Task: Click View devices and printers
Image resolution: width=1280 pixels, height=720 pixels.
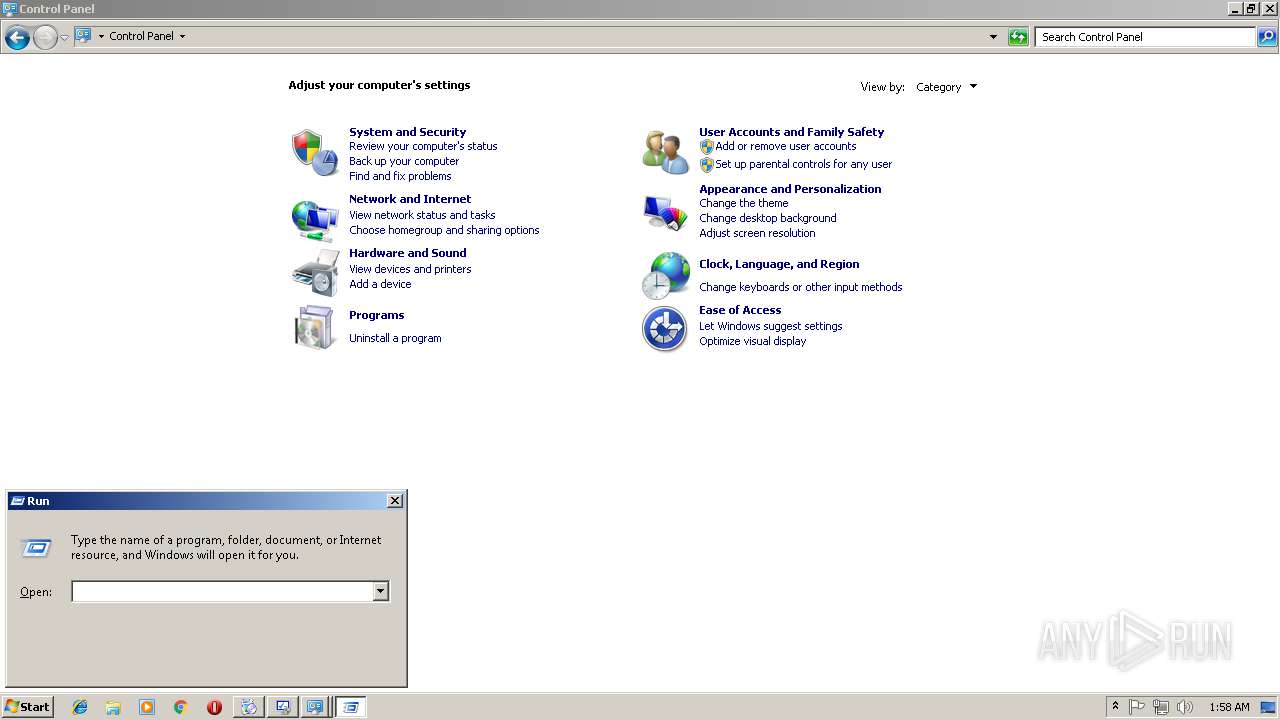Action: click(410, 269)
